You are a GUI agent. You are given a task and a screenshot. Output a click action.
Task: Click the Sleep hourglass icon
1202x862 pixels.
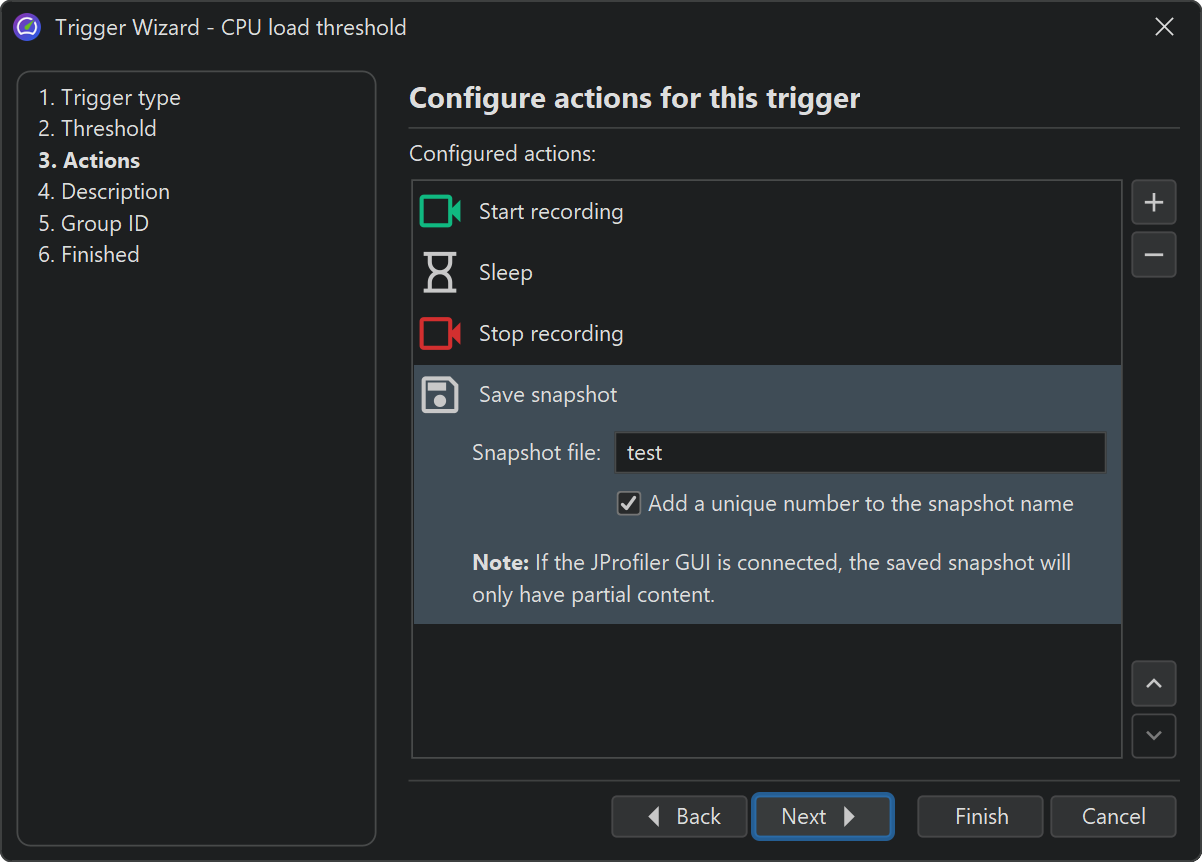(x=440, y=273)
